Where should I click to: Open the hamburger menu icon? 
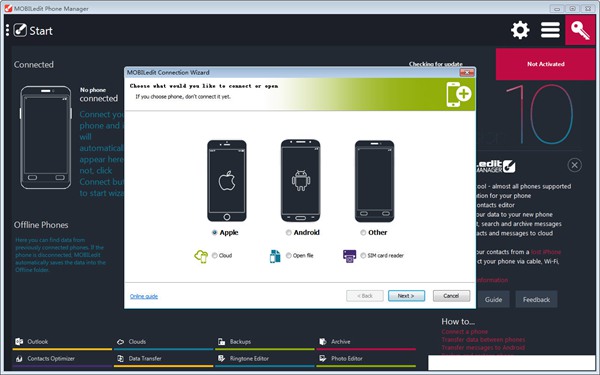tap(550, 30)
